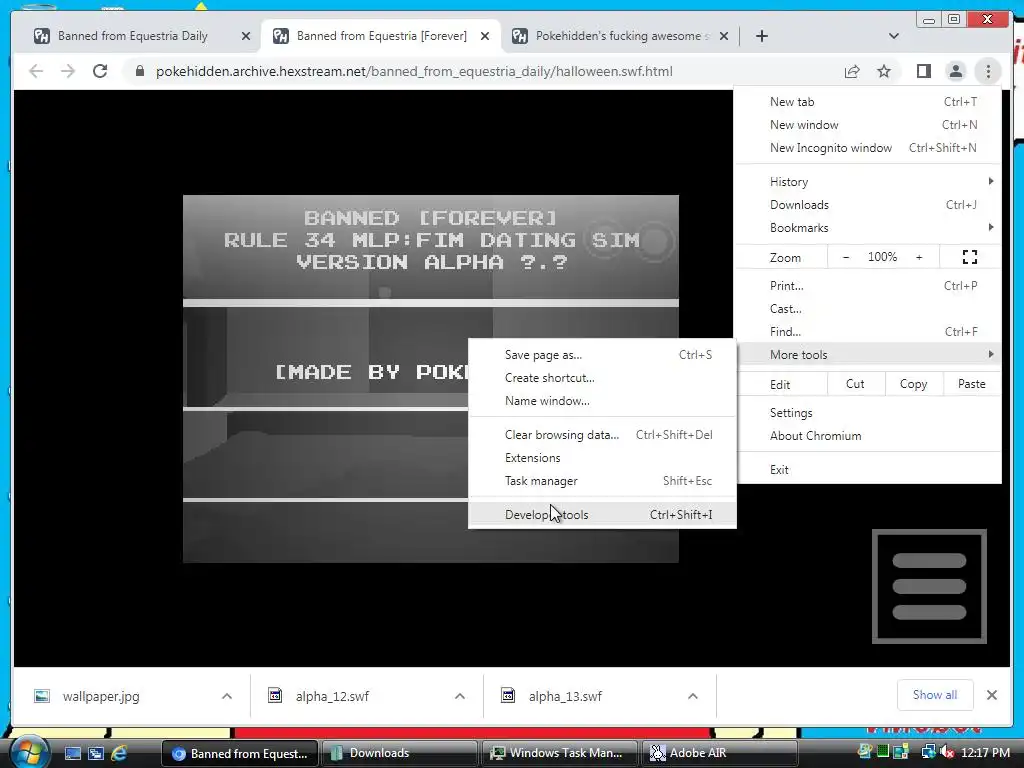Click the share page icon
This screenshot has height=768, width=1024.
tap(852, 71)
